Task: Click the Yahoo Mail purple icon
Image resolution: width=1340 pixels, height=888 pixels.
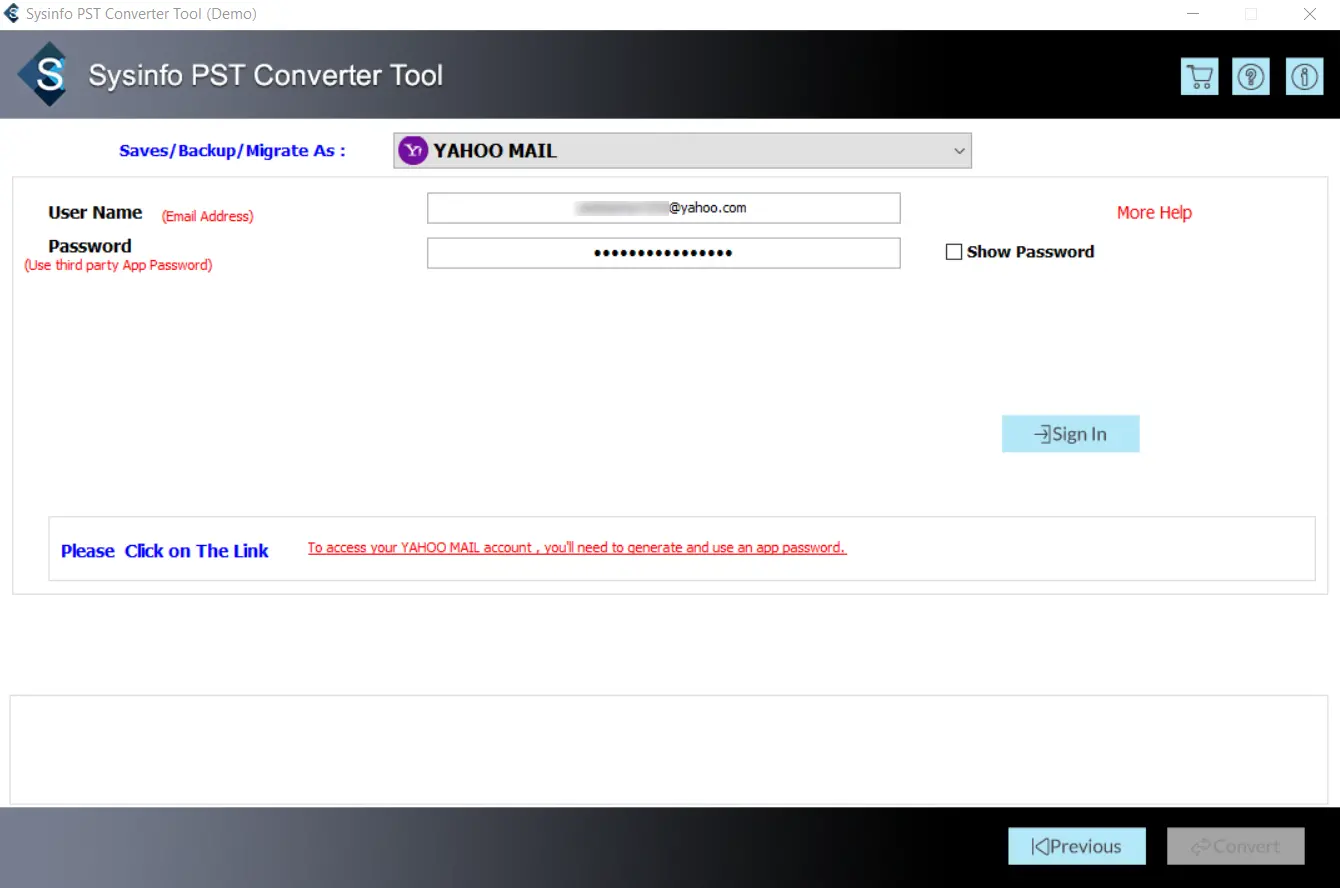Action: click(413, 151)
